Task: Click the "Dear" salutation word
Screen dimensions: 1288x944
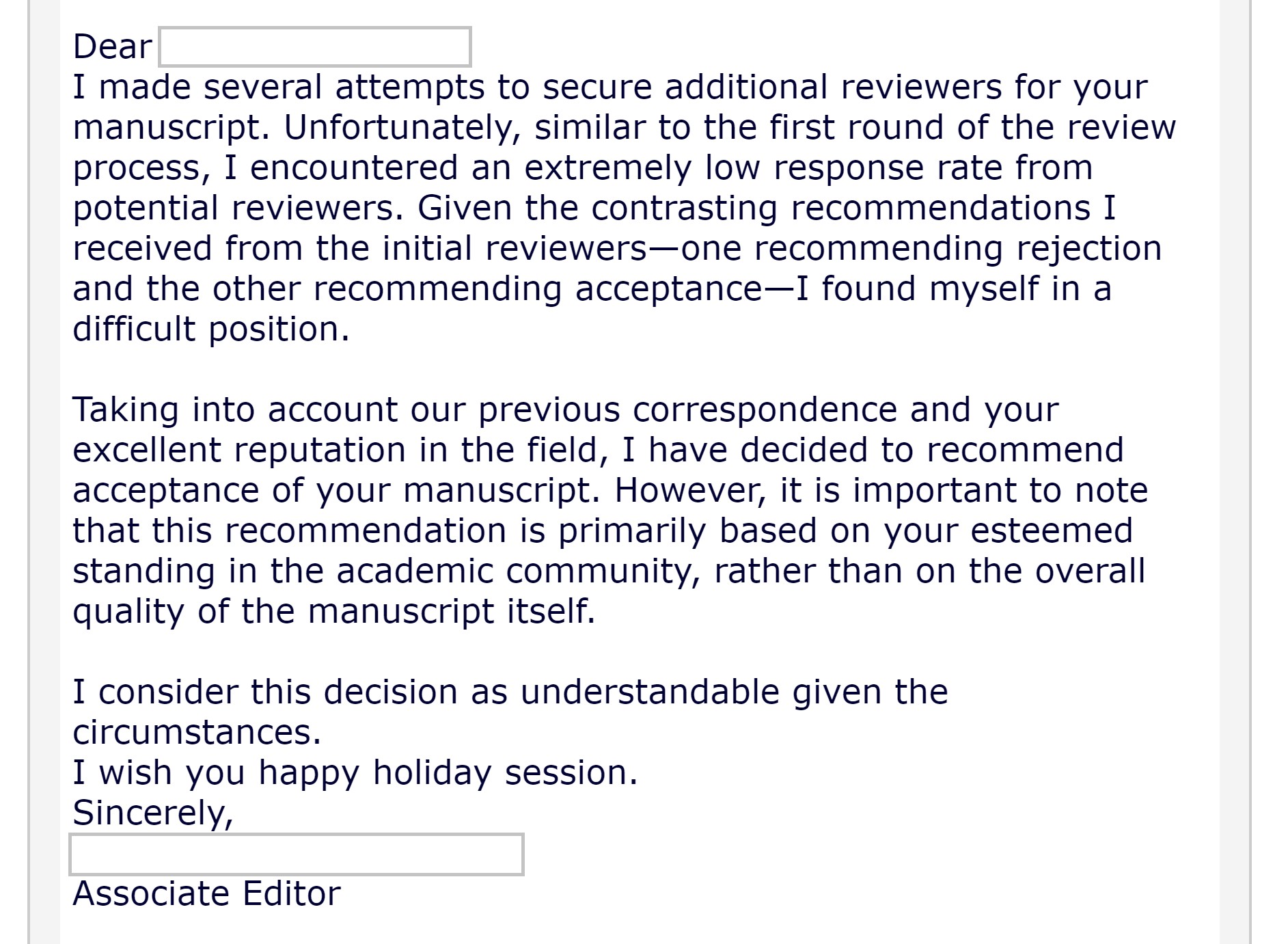Action: (x=112, y=47)
